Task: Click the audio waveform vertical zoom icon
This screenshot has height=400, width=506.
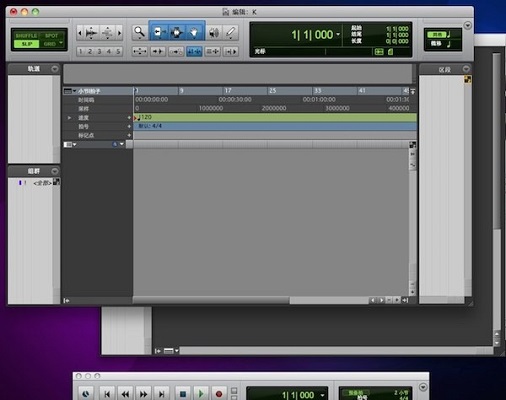Action: pos(91,33)
